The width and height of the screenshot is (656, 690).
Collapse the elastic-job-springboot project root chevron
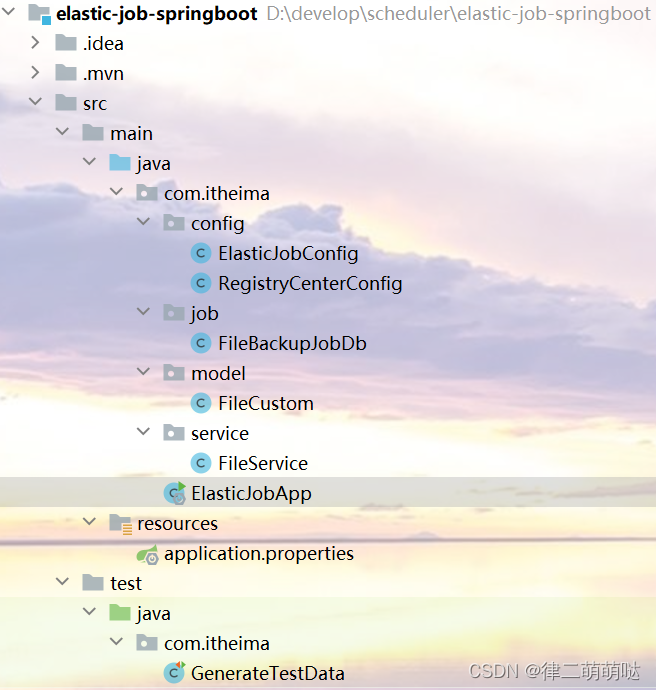(8, 12)
